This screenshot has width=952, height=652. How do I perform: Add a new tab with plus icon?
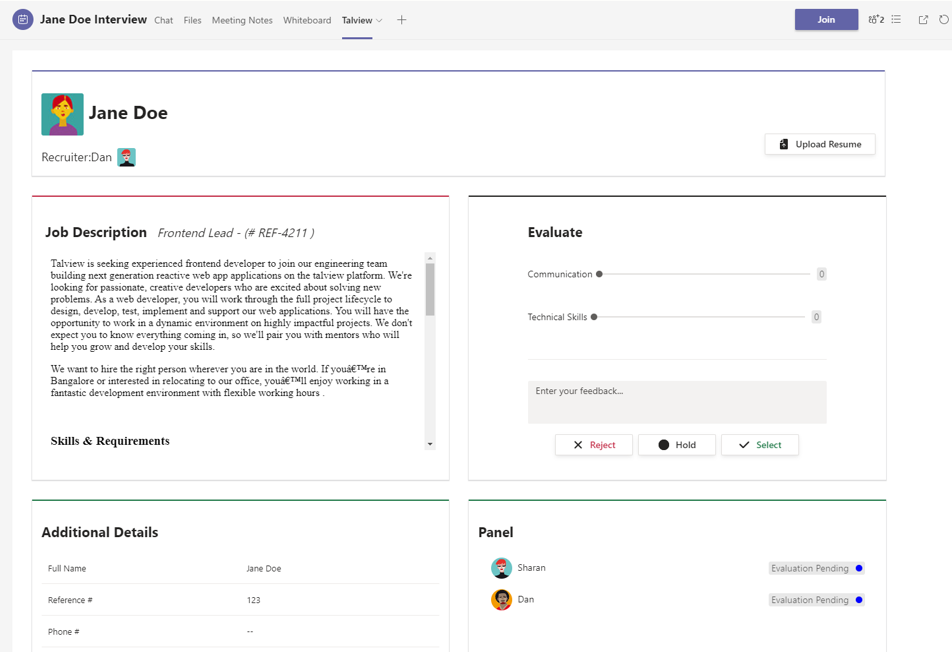(x=401, y=20)
